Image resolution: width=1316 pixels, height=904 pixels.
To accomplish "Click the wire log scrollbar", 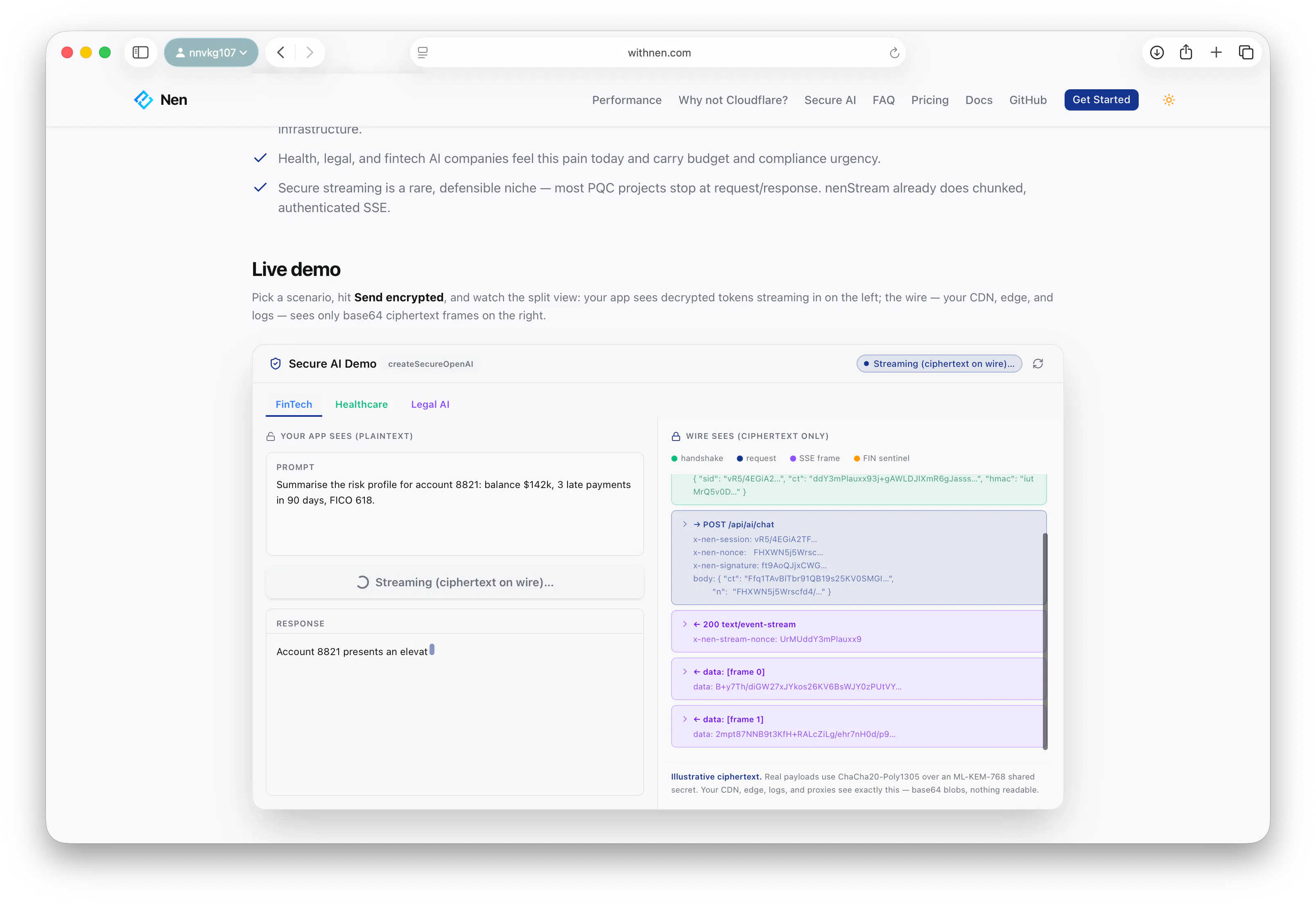I will 1045,641.
